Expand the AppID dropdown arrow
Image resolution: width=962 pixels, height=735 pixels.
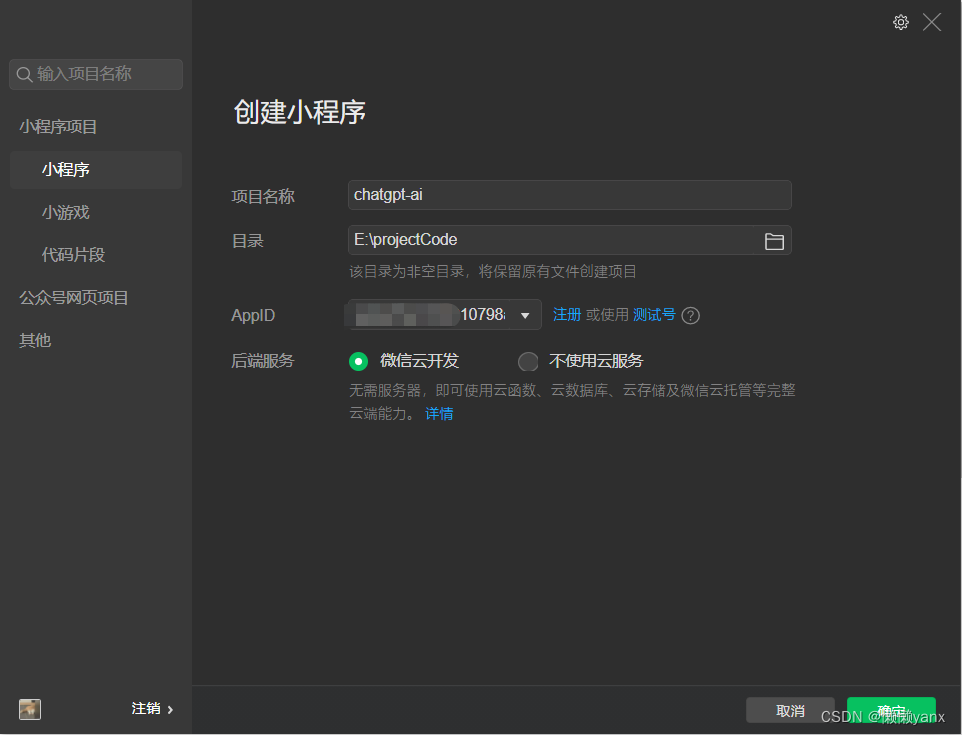tap(525, 315)
